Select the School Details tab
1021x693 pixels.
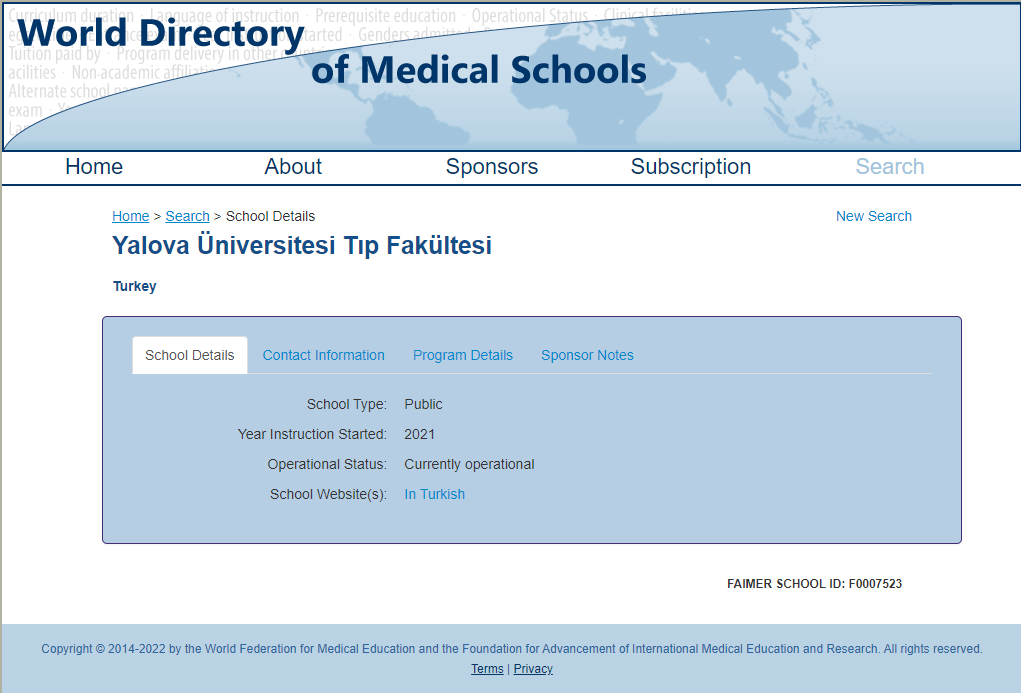(189, 355)
